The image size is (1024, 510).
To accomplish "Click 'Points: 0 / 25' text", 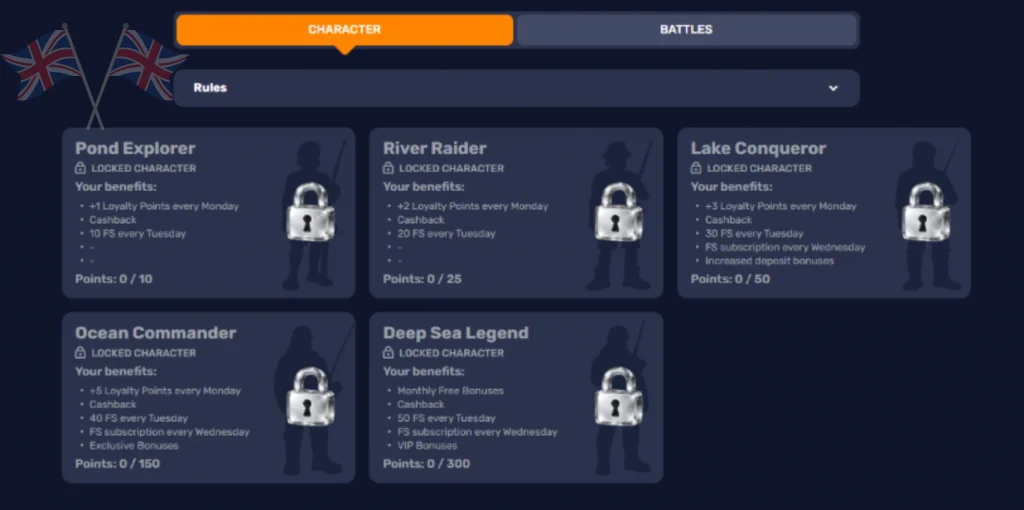I will coord(422,279).
